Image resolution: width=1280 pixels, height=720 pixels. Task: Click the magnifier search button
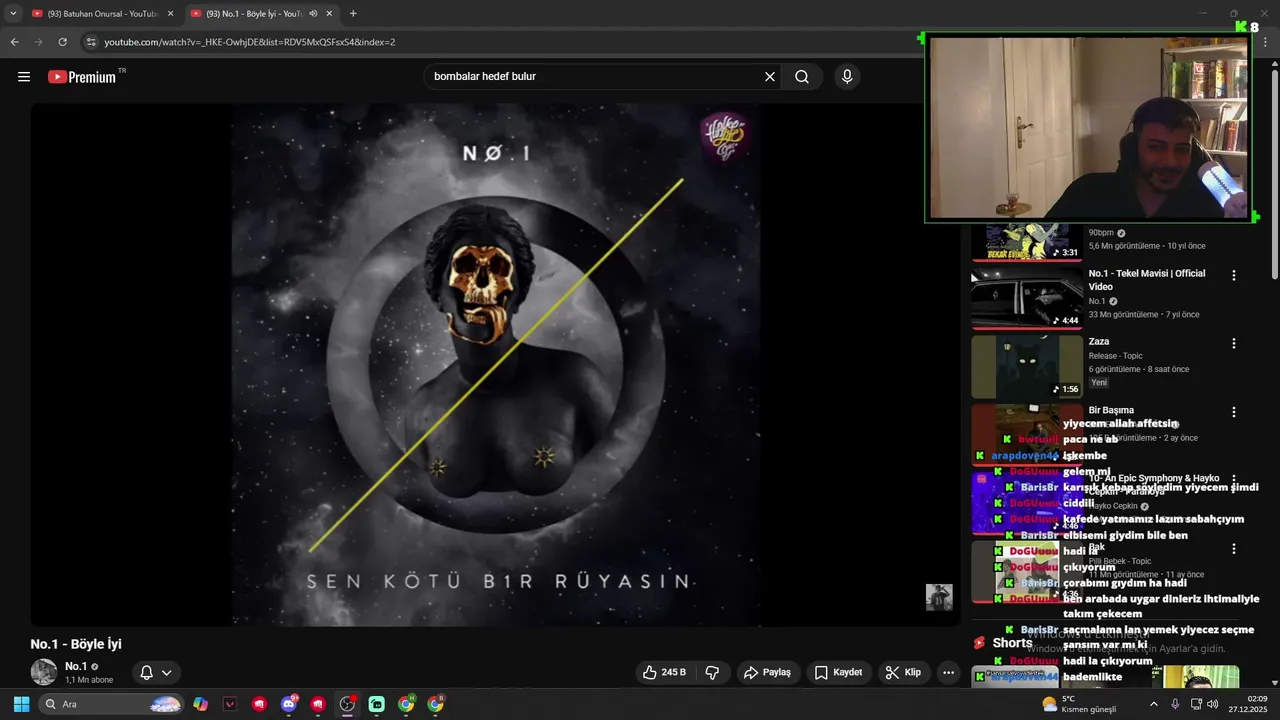(x=802, y=77)
